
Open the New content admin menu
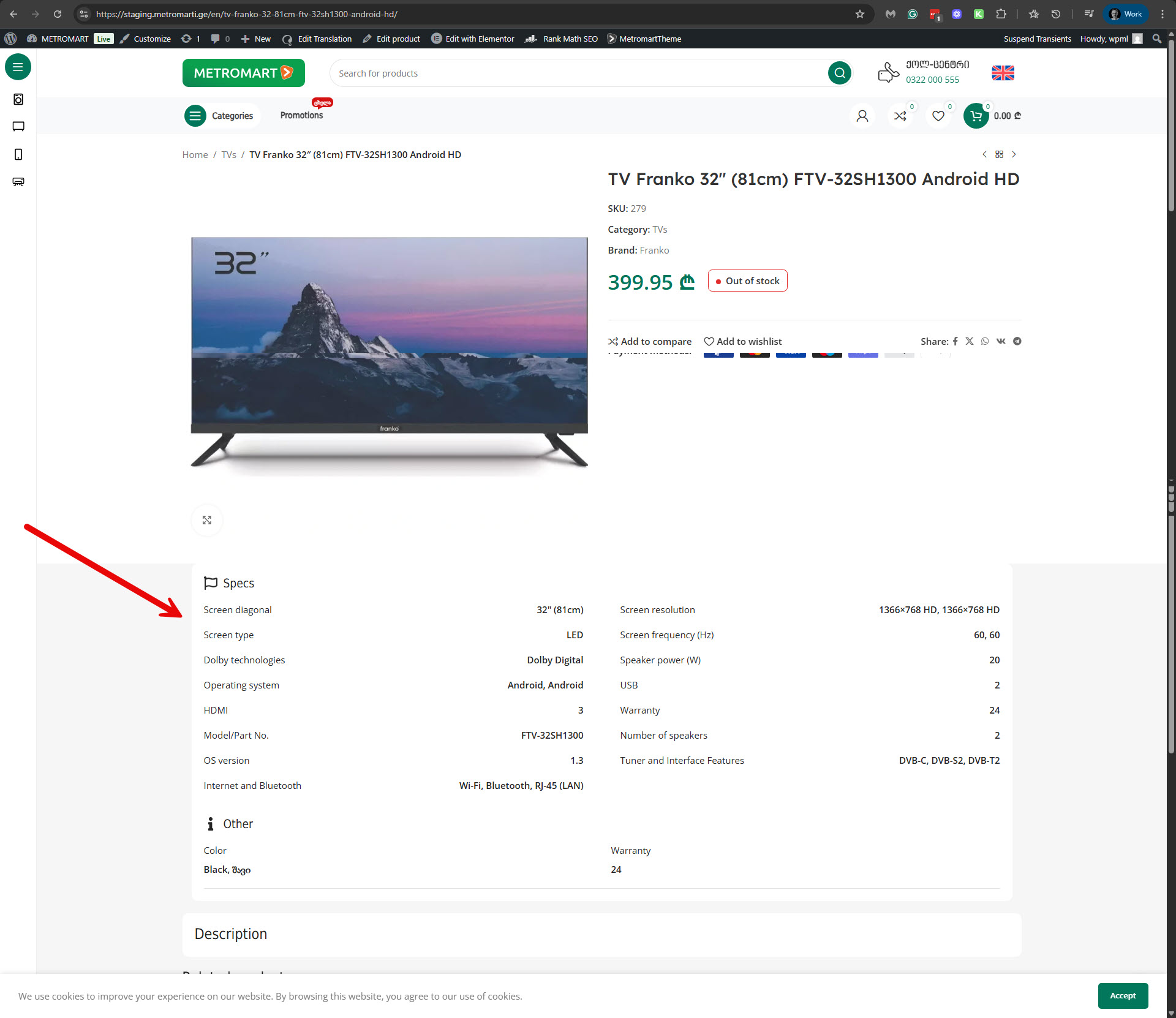click(x=256, y=39)
